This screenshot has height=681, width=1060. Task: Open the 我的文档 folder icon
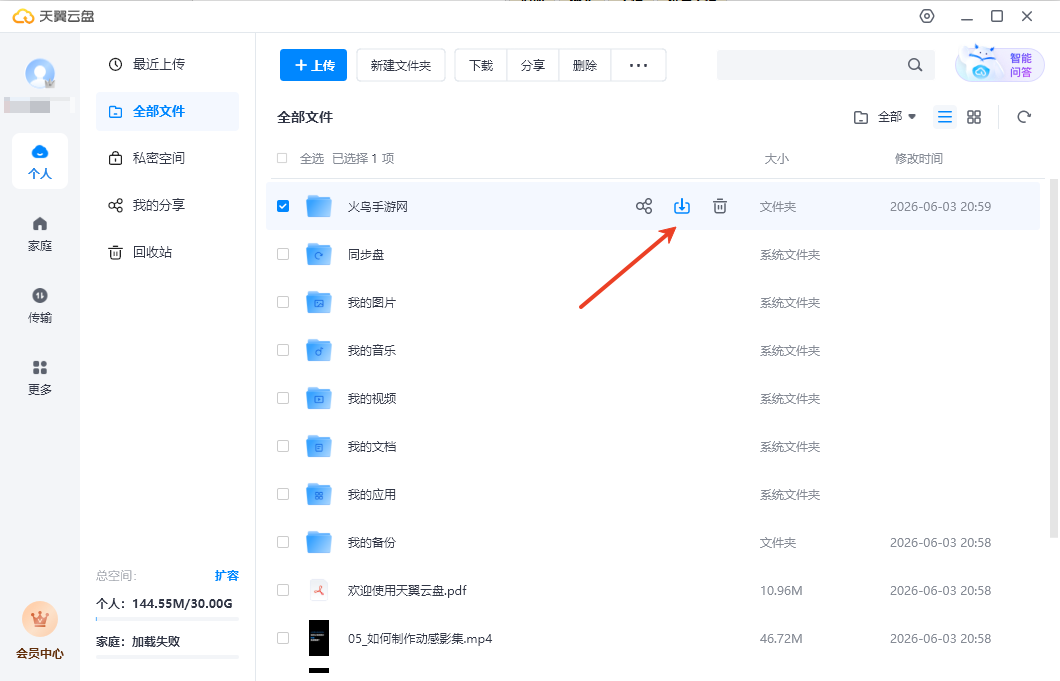(318, 446)
